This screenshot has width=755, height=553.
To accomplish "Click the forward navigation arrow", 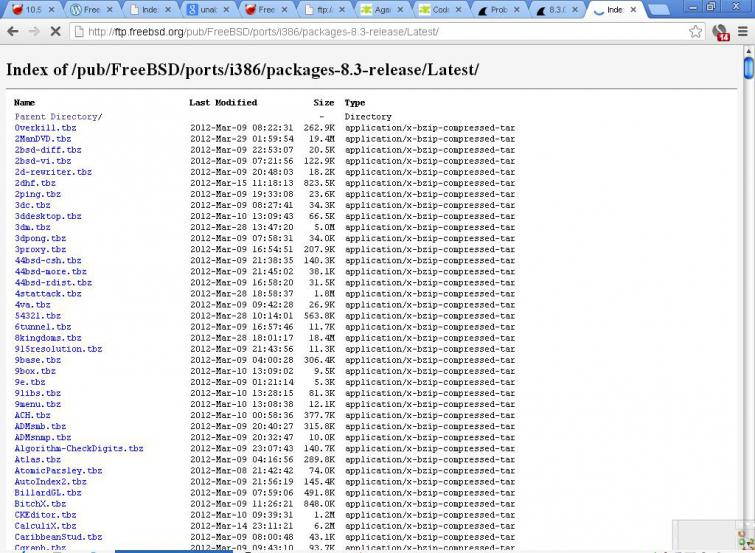I will click(x=34, y=32).
